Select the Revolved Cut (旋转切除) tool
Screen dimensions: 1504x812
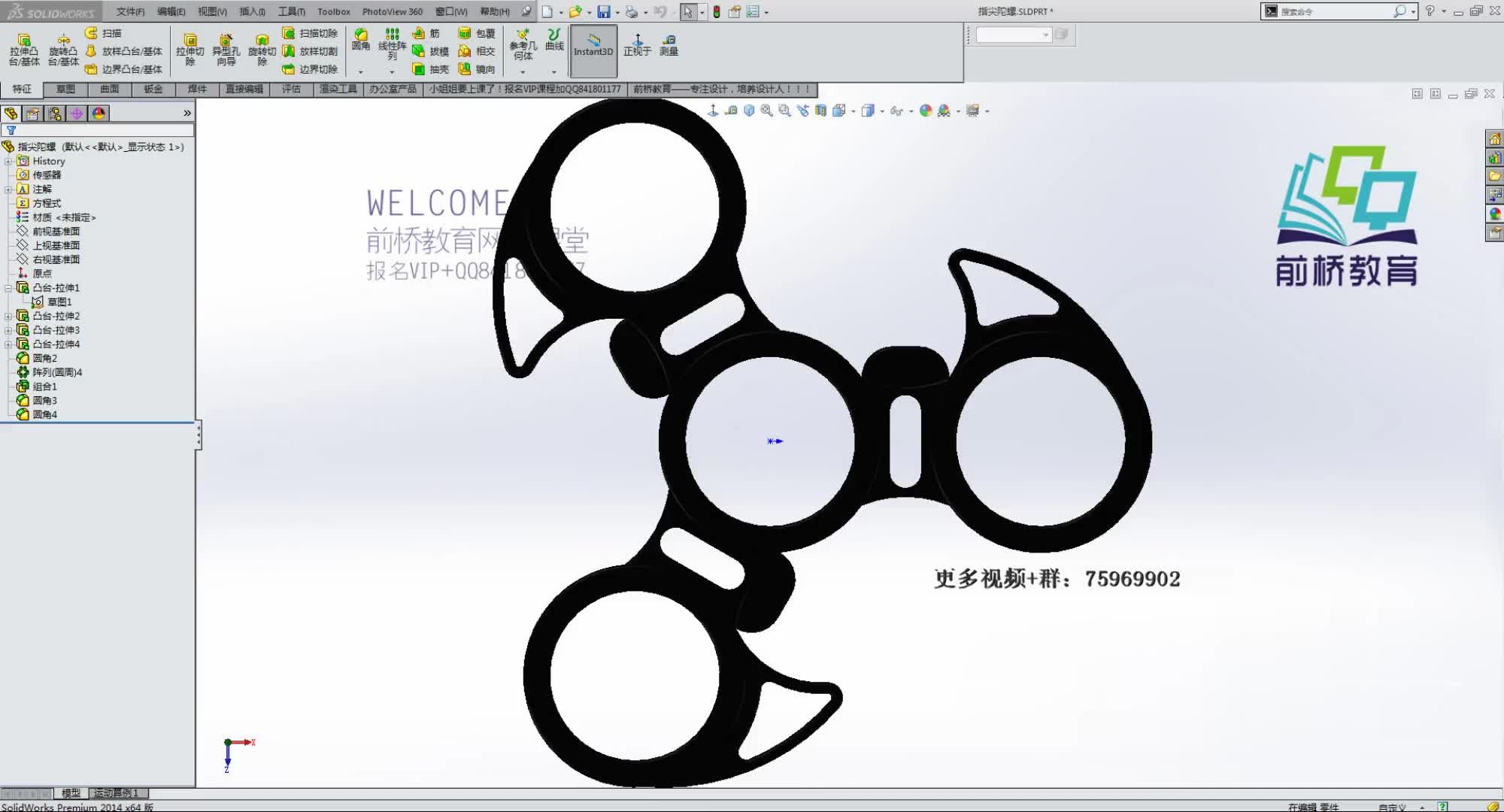(x=262, y=50)
